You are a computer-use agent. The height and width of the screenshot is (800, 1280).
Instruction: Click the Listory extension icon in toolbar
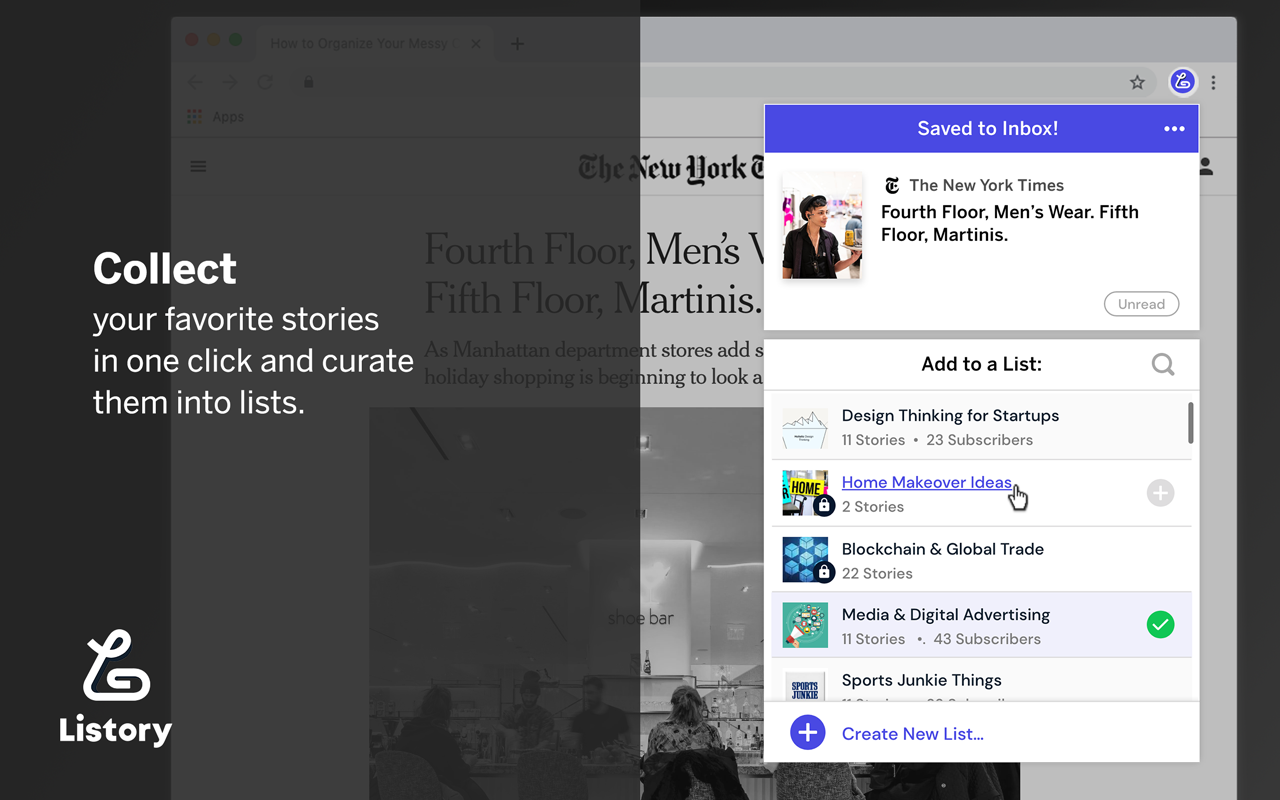point(1183,82)
